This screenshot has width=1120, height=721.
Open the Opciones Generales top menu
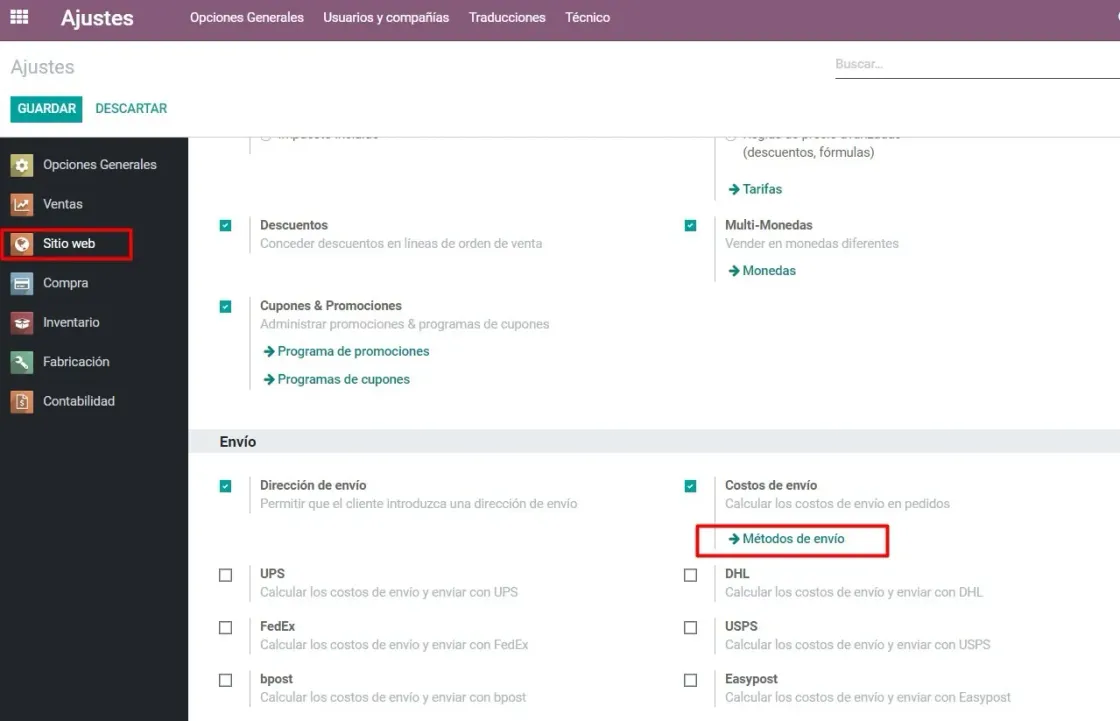click(x=246, y=17)
